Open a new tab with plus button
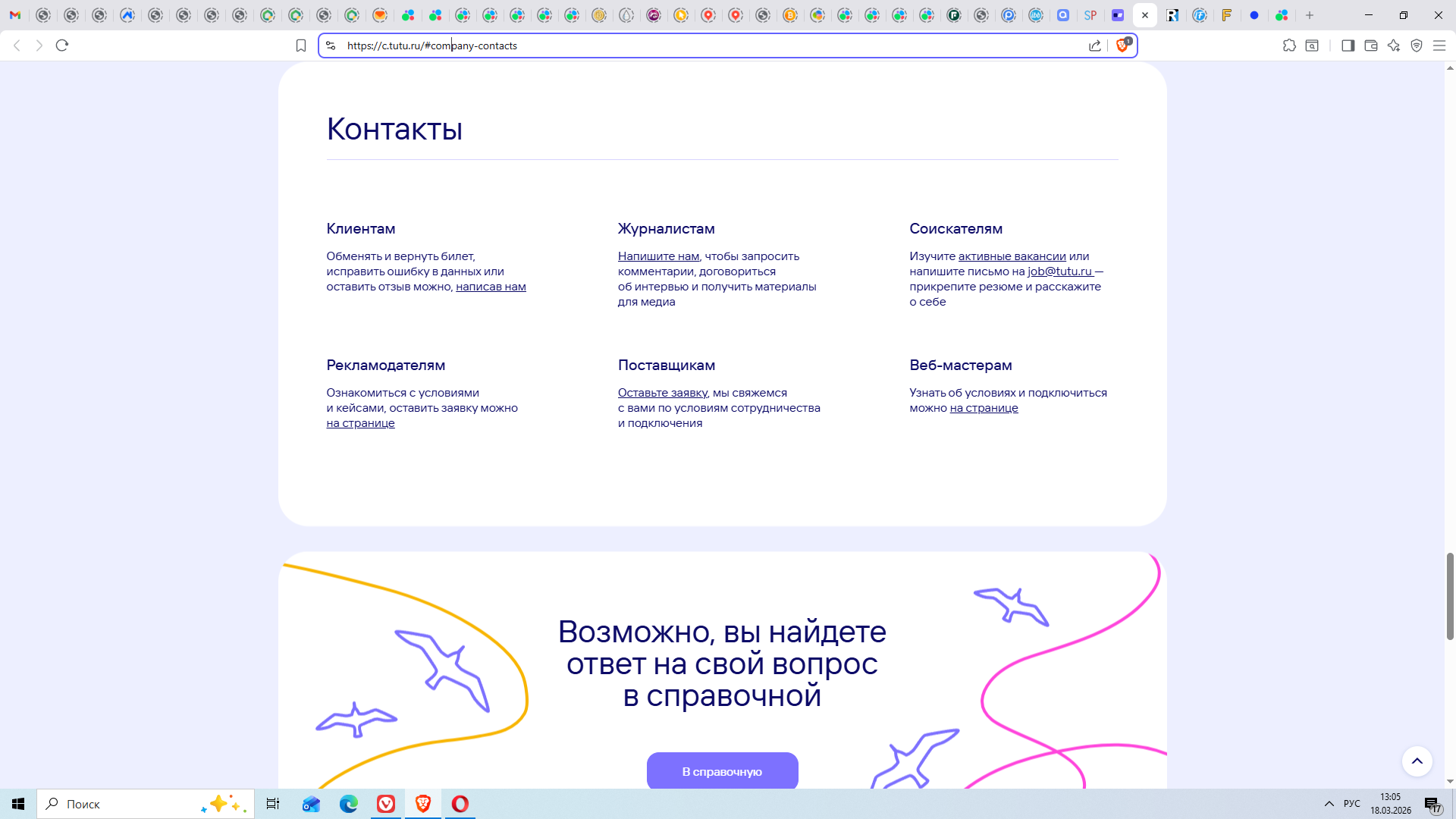Image resolution: width=1456 pixels, height=819 pixels. [1310, 15]
